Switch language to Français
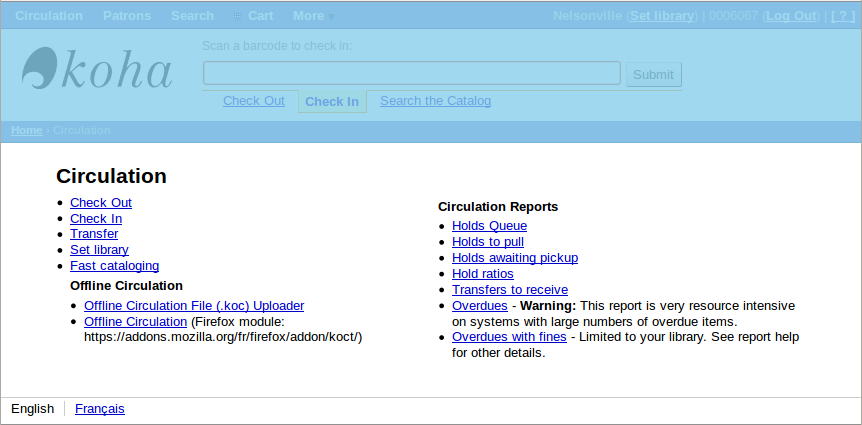862x425 pixels. (99, 409)
